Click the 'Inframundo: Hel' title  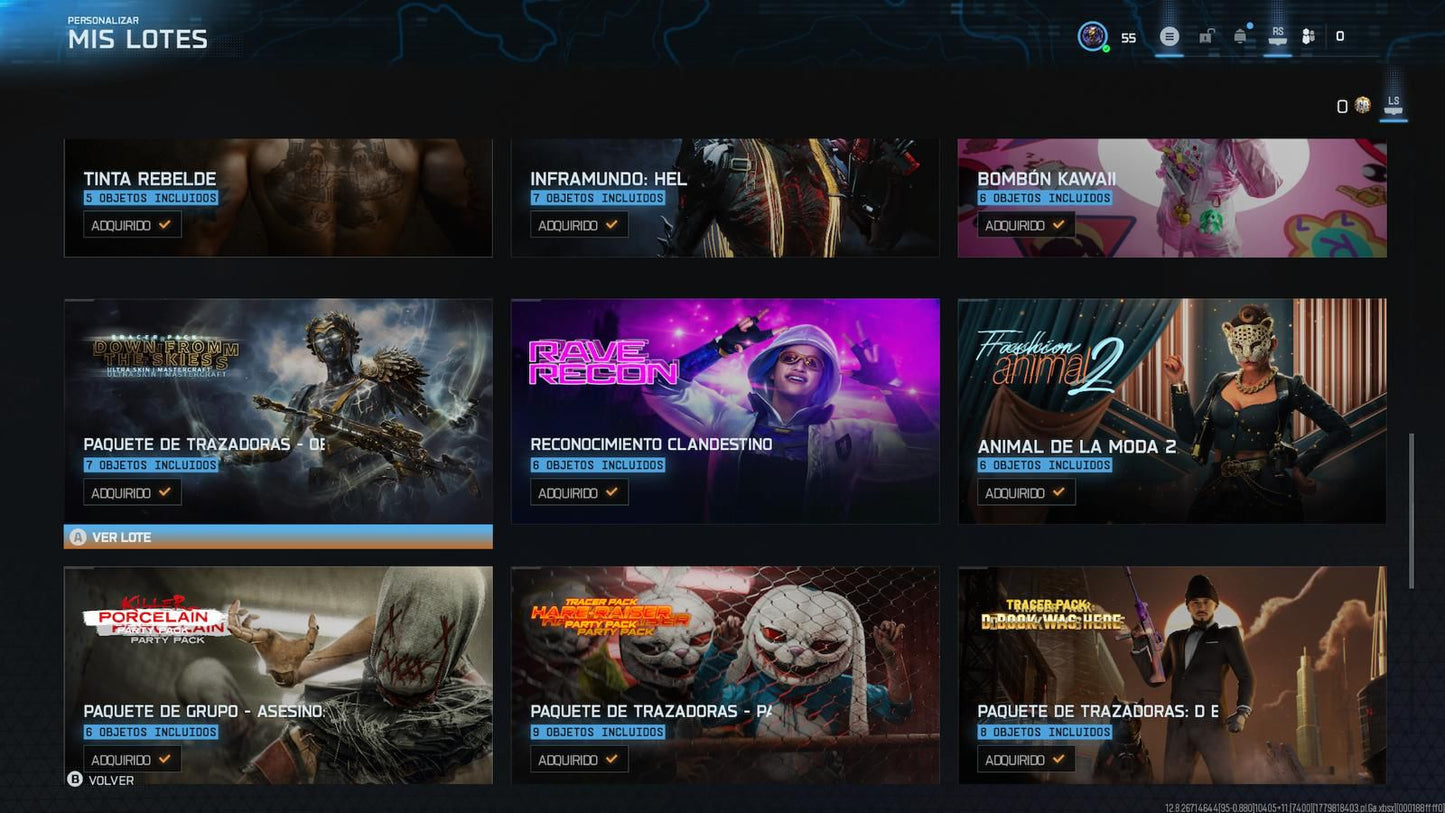[x=609, y=179]
